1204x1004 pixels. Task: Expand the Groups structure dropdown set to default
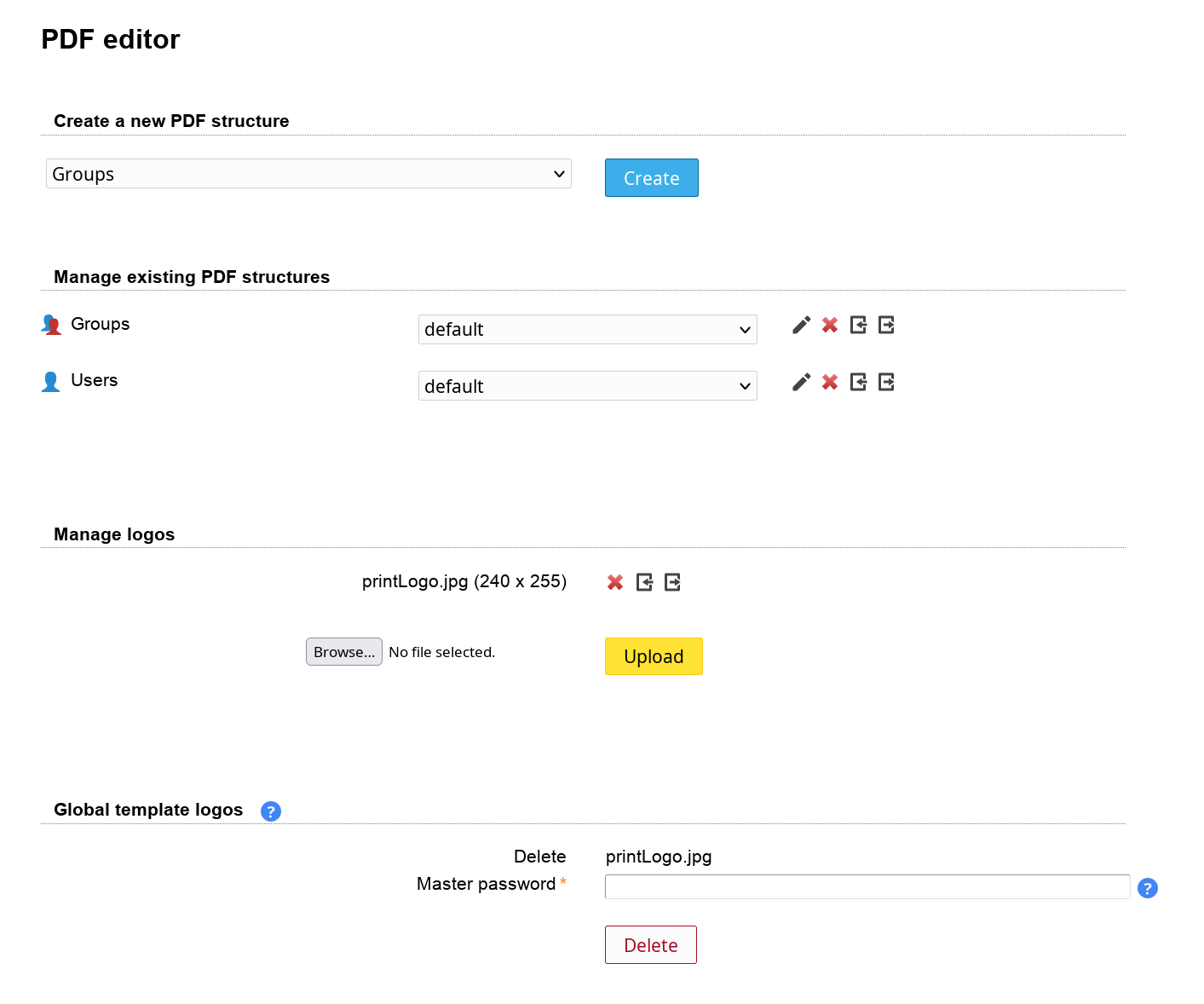point(587,330)
